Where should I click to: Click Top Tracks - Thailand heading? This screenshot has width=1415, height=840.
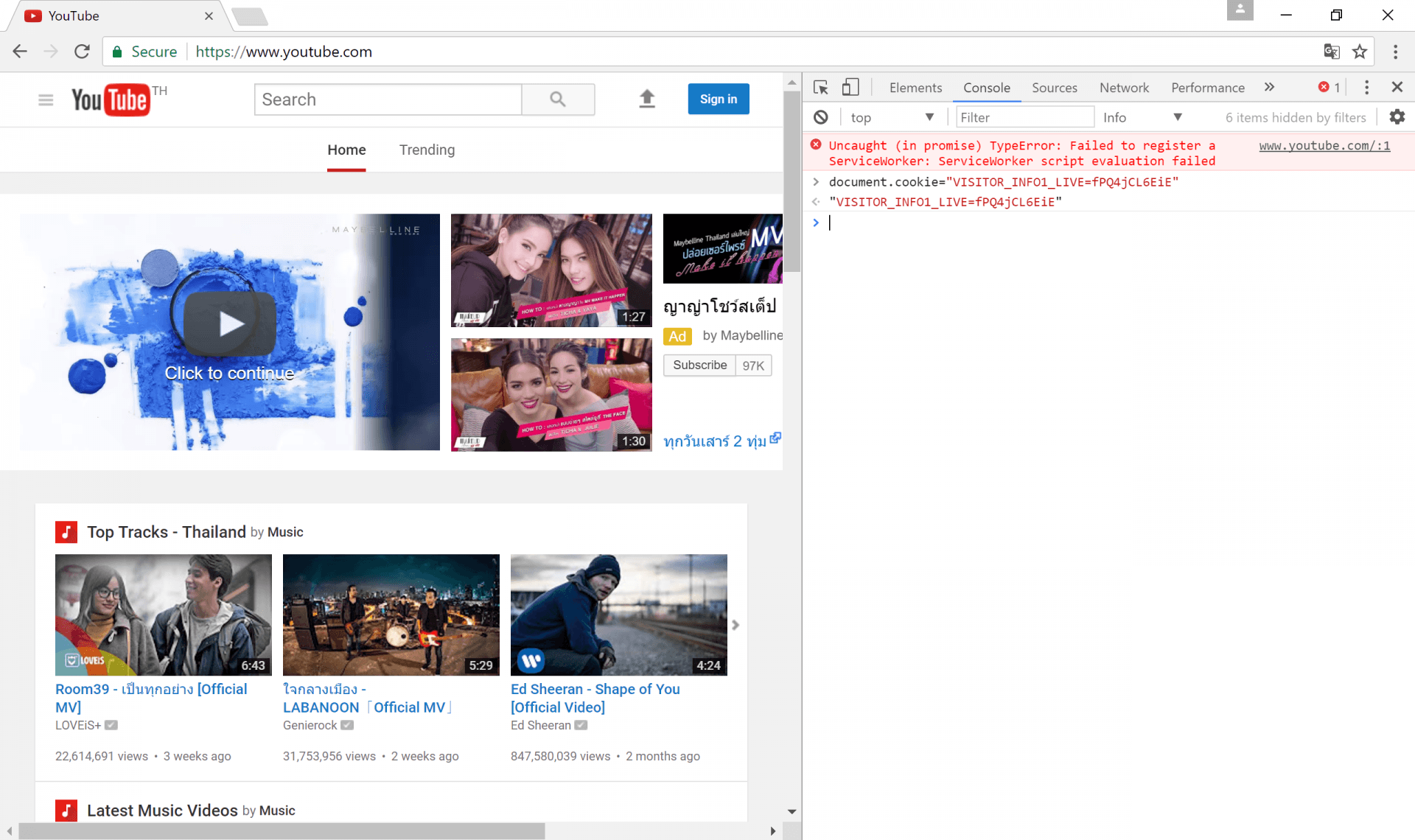click(x=167, y=532)
